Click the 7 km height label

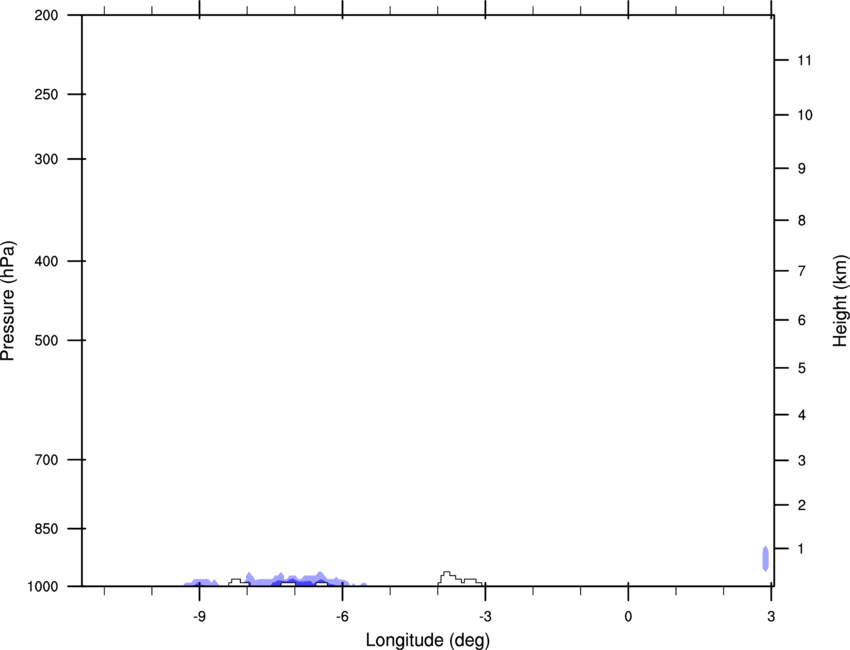(802, 271)
